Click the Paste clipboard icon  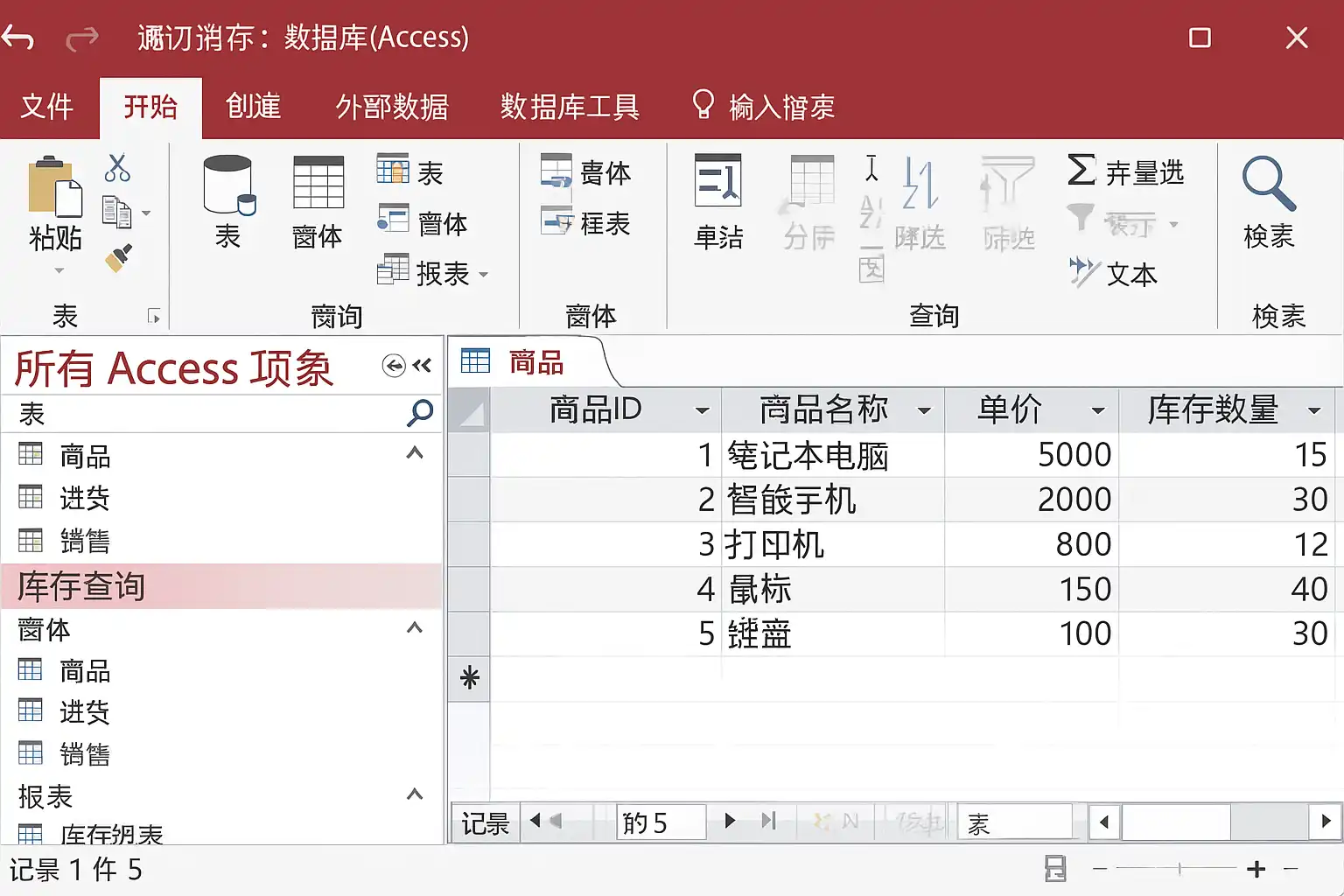(x=54, y=188)
